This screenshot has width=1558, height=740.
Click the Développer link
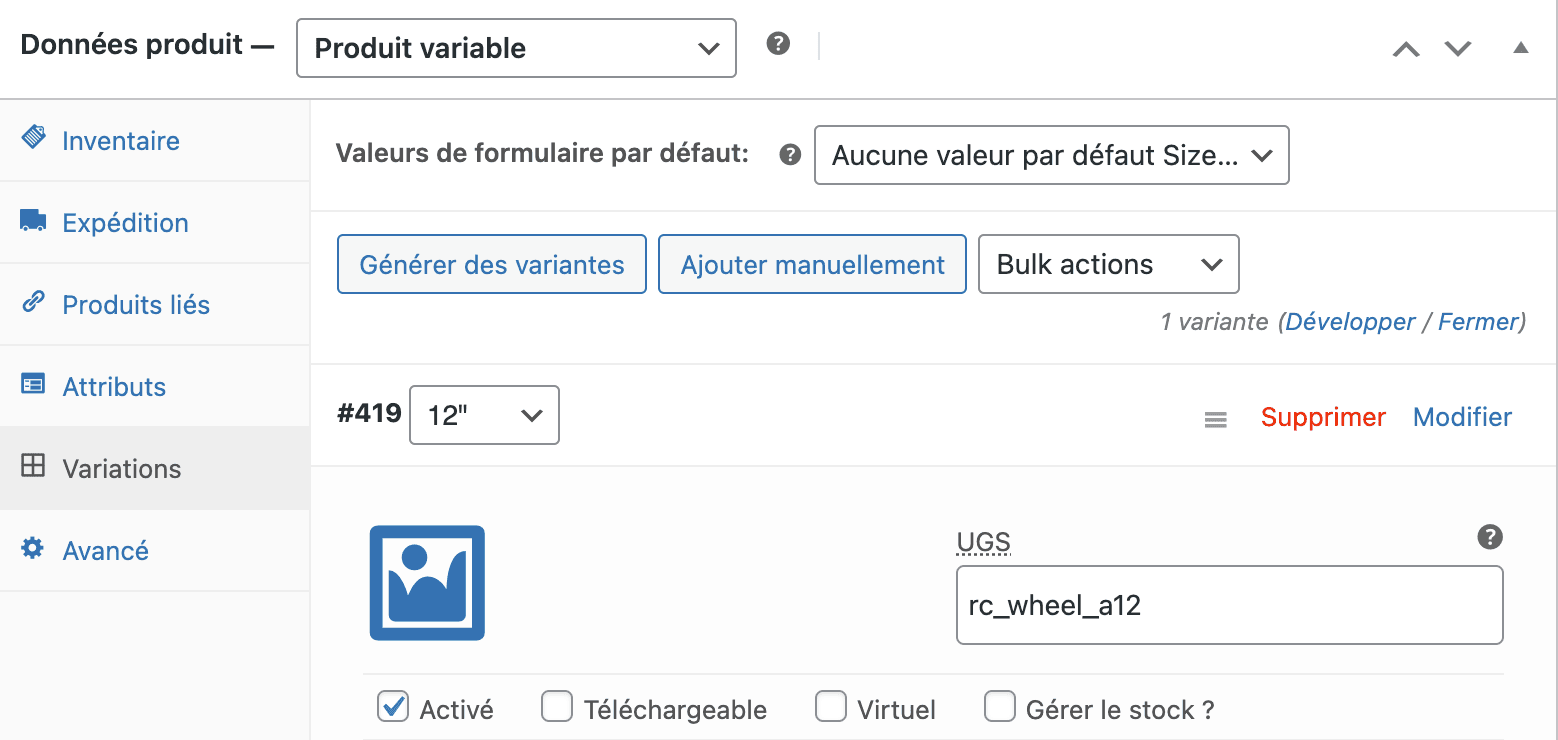(x=1351, y=321)
